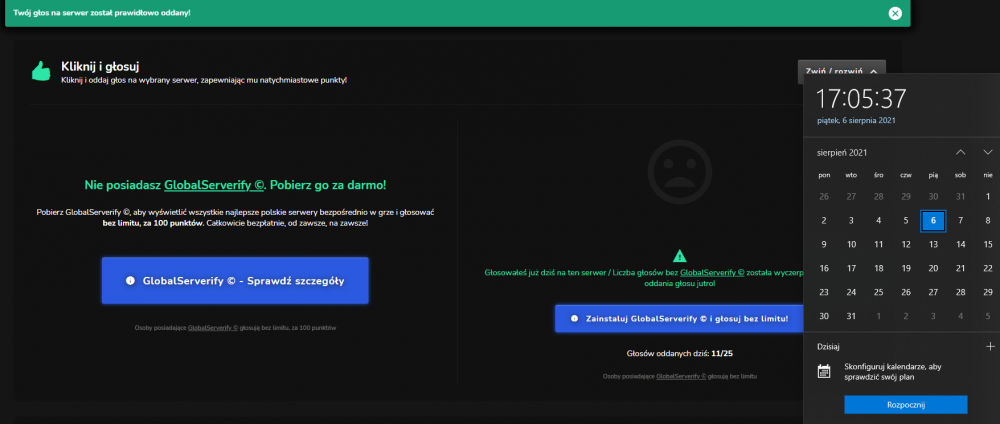
Task: Click the clock time 17:05:37
Action: (x=862, y=99)
